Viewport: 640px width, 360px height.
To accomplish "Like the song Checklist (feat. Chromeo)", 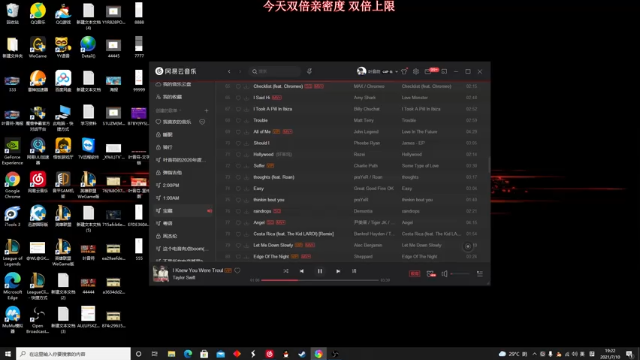I will point(238,87).
